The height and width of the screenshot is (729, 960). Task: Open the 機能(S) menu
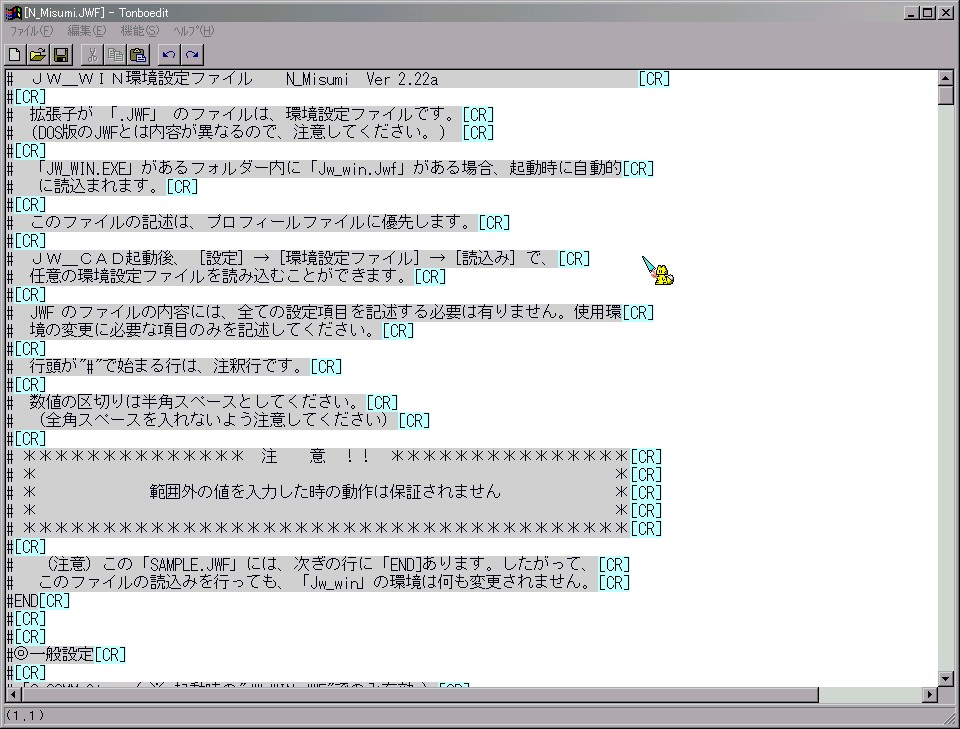point(139,31)
